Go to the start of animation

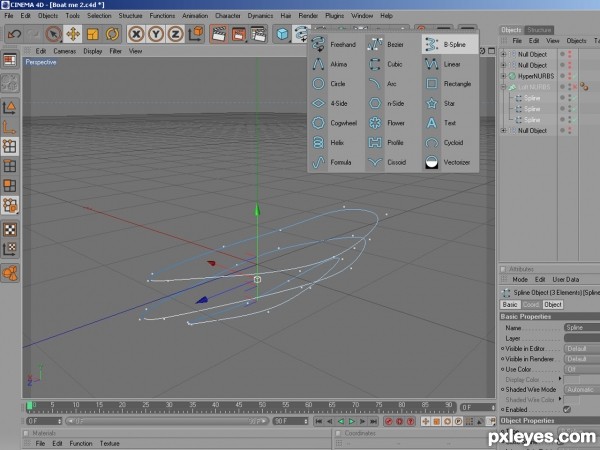pyautogui.click(x=318, y=421)
